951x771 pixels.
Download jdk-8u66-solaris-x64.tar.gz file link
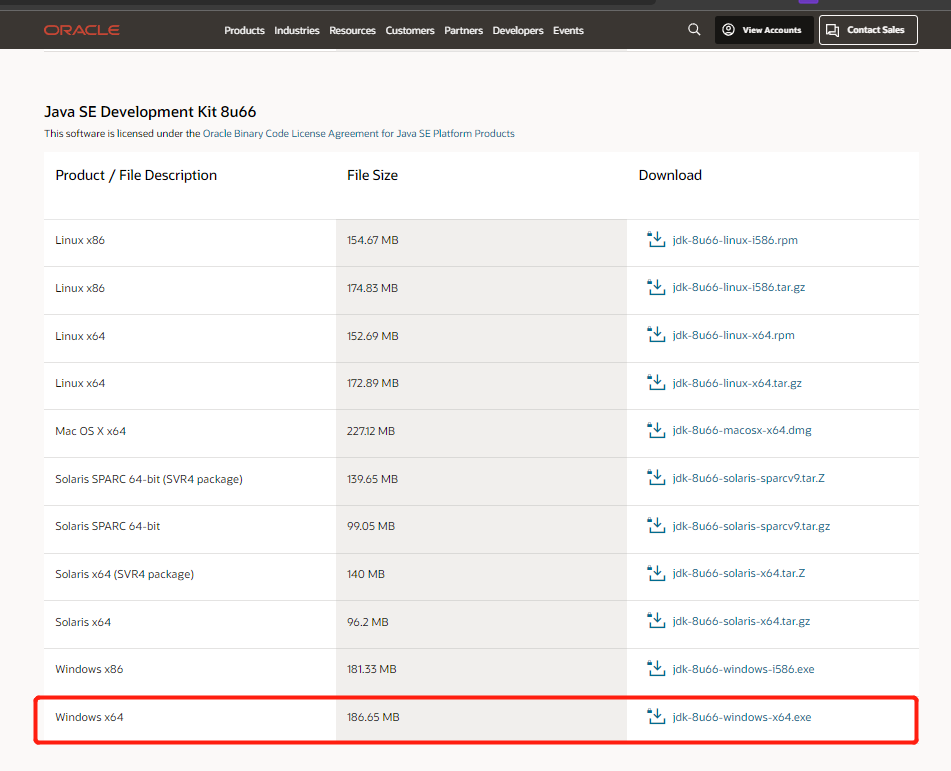tap(741, 622)
